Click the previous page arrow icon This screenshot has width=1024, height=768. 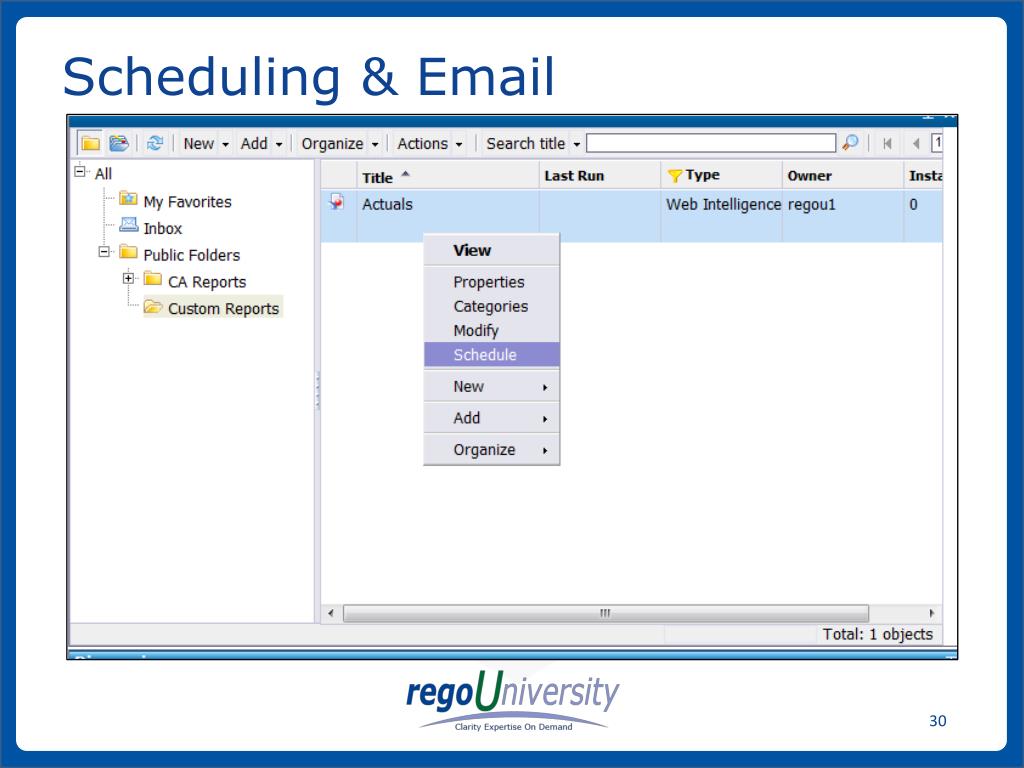[916, 143]
